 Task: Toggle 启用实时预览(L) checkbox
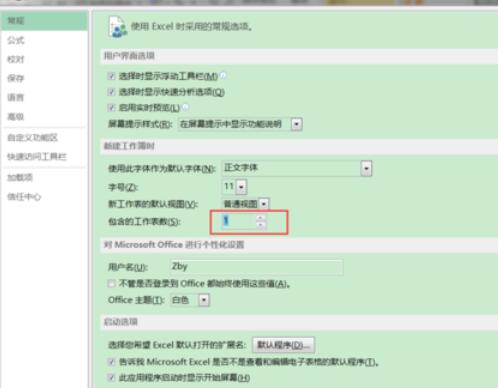tap(111, 107)
